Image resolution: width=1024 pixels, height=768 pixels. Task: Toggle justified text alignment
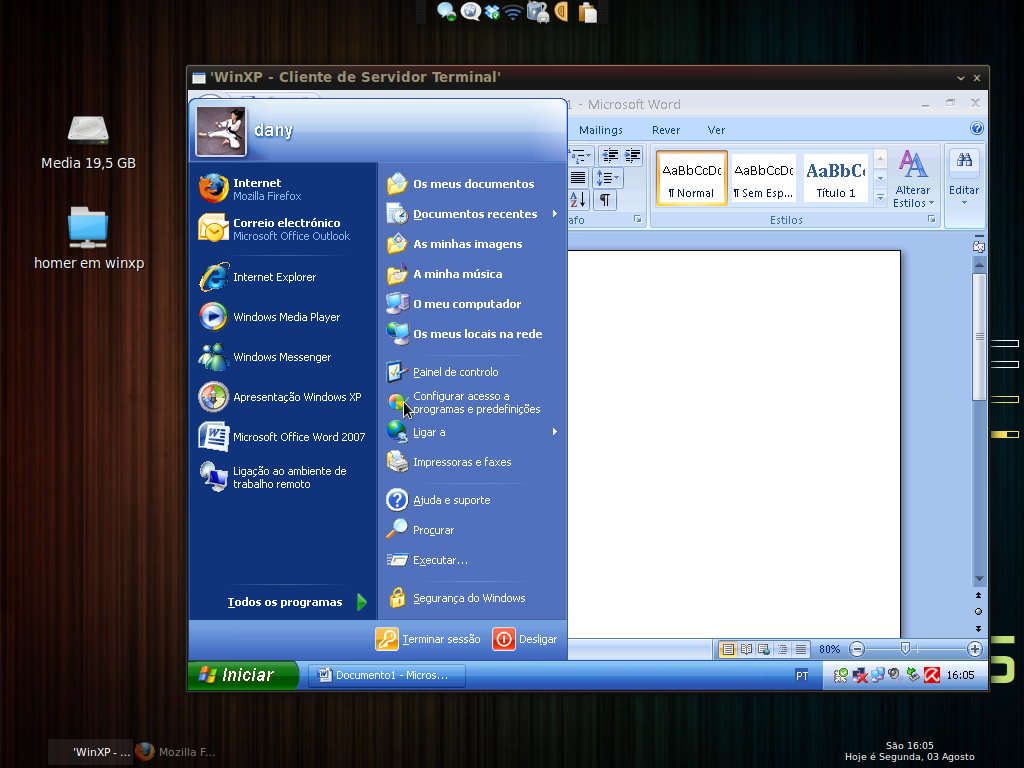point(578,177)
